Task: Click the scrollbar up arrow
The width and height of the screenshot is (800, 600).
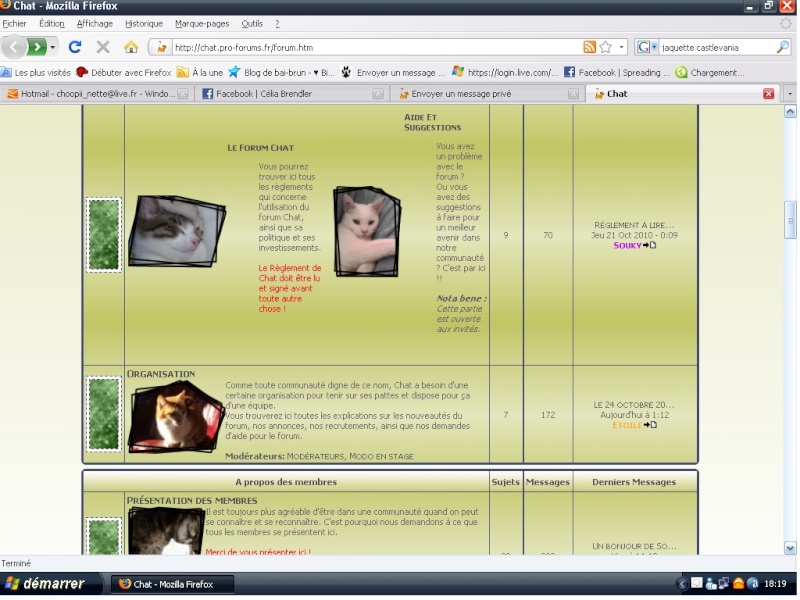Action: click(x=790, y=112)
